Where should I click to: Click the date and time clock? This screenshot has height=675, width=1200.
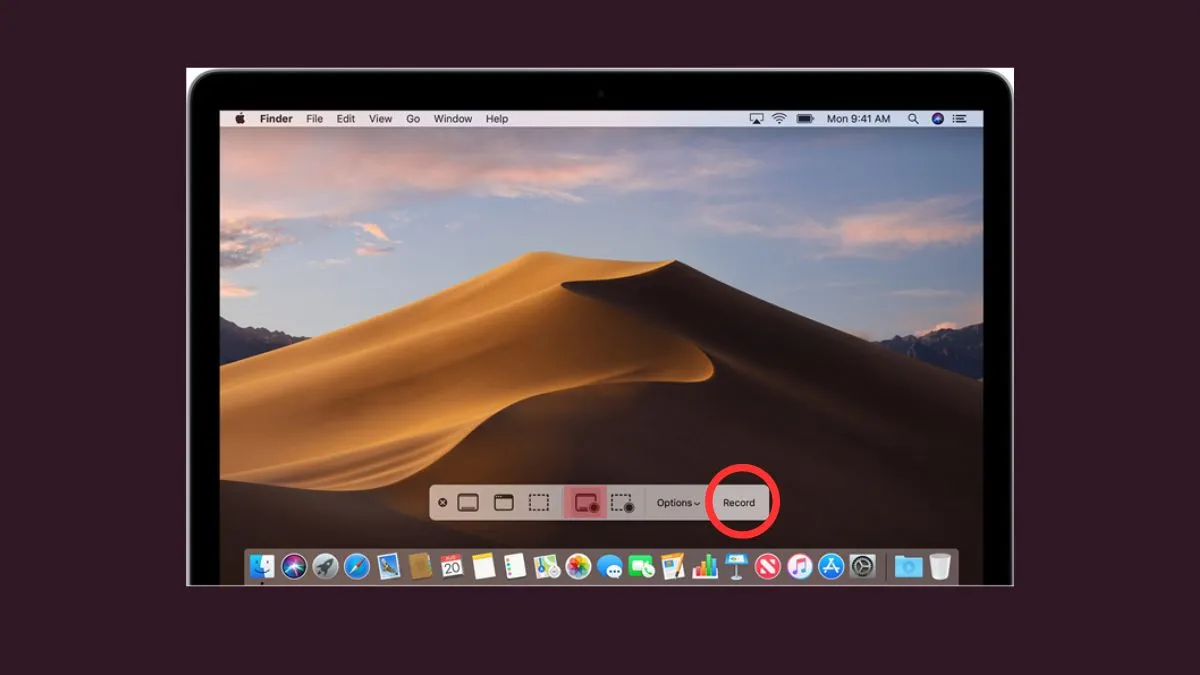[x=858, y=118]
